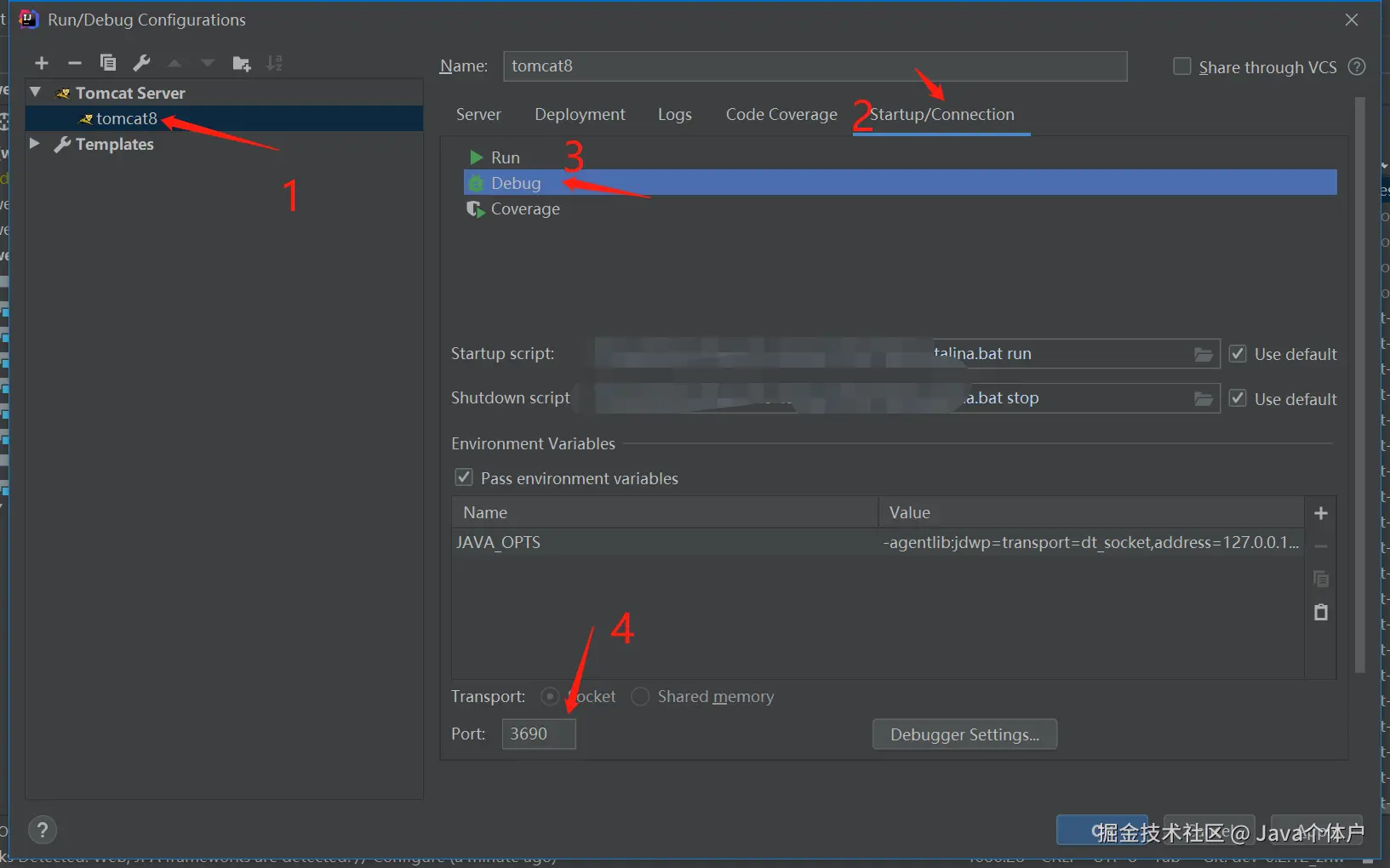The image size is (1390, 868).
Task: Remove the selected environment variable
Action: click(x=1321, y=546)
